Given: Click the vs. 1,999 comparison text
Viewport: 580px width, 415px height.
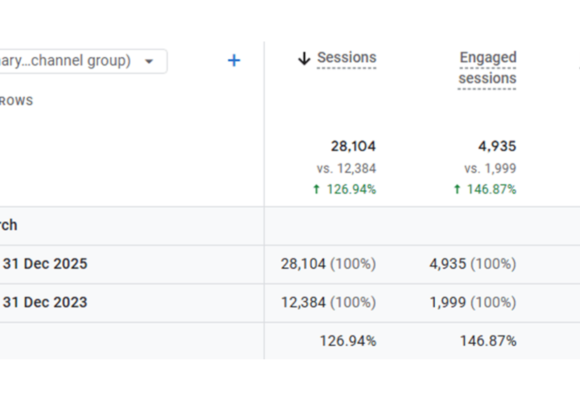Looking at the screenshot, I should [490, 169].
